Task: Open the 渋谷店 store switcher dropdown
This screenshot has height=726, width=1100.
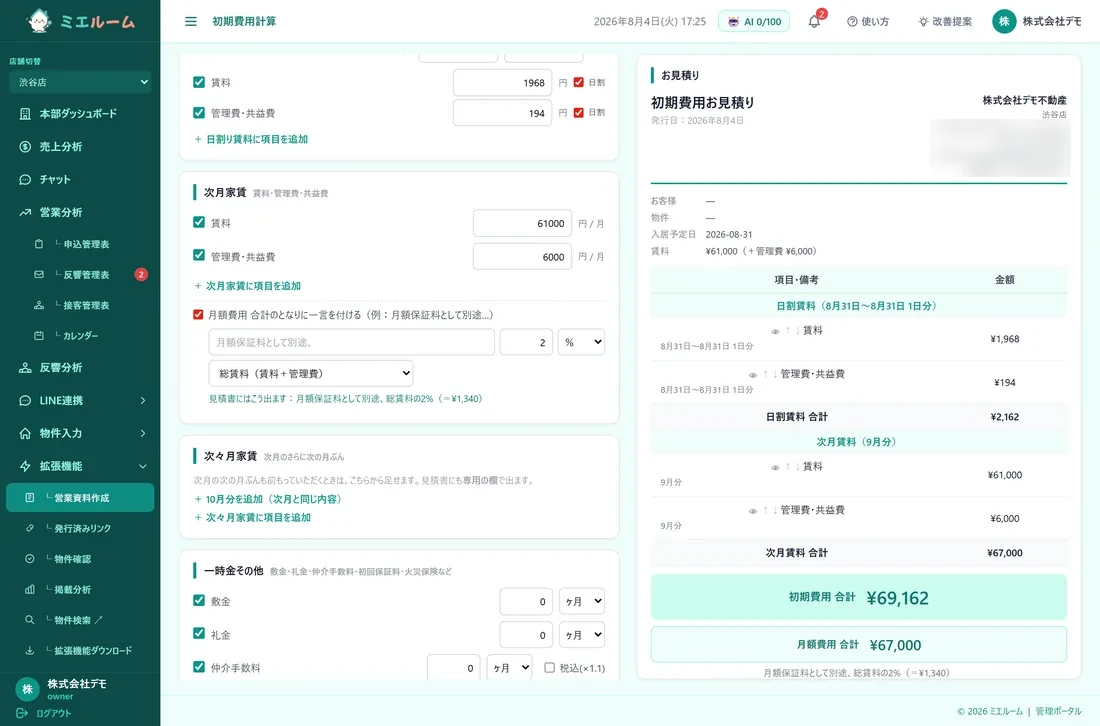Action: 81,82
